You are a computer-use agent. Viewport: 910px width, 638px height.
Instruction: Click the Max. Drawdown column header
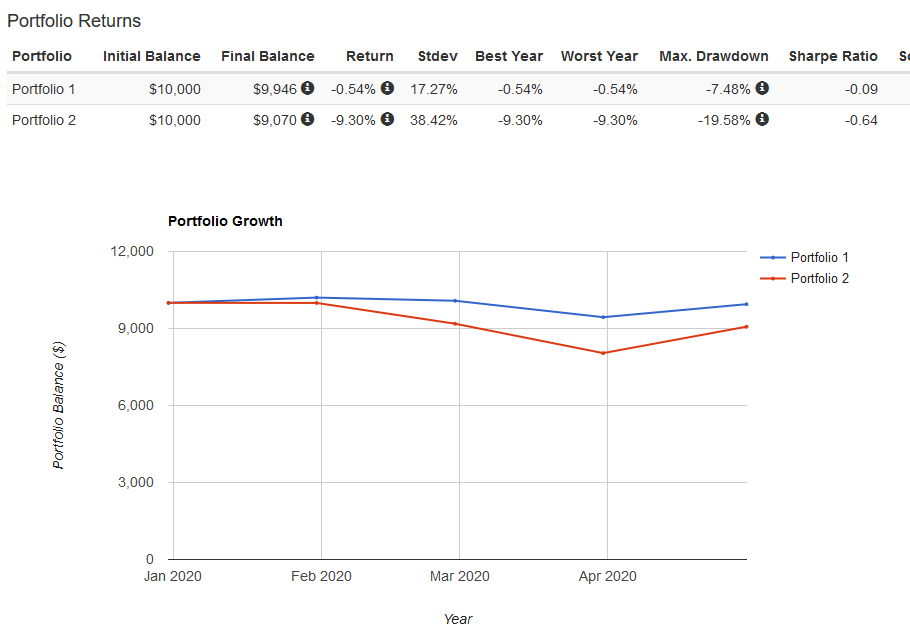tap(713, 56)
